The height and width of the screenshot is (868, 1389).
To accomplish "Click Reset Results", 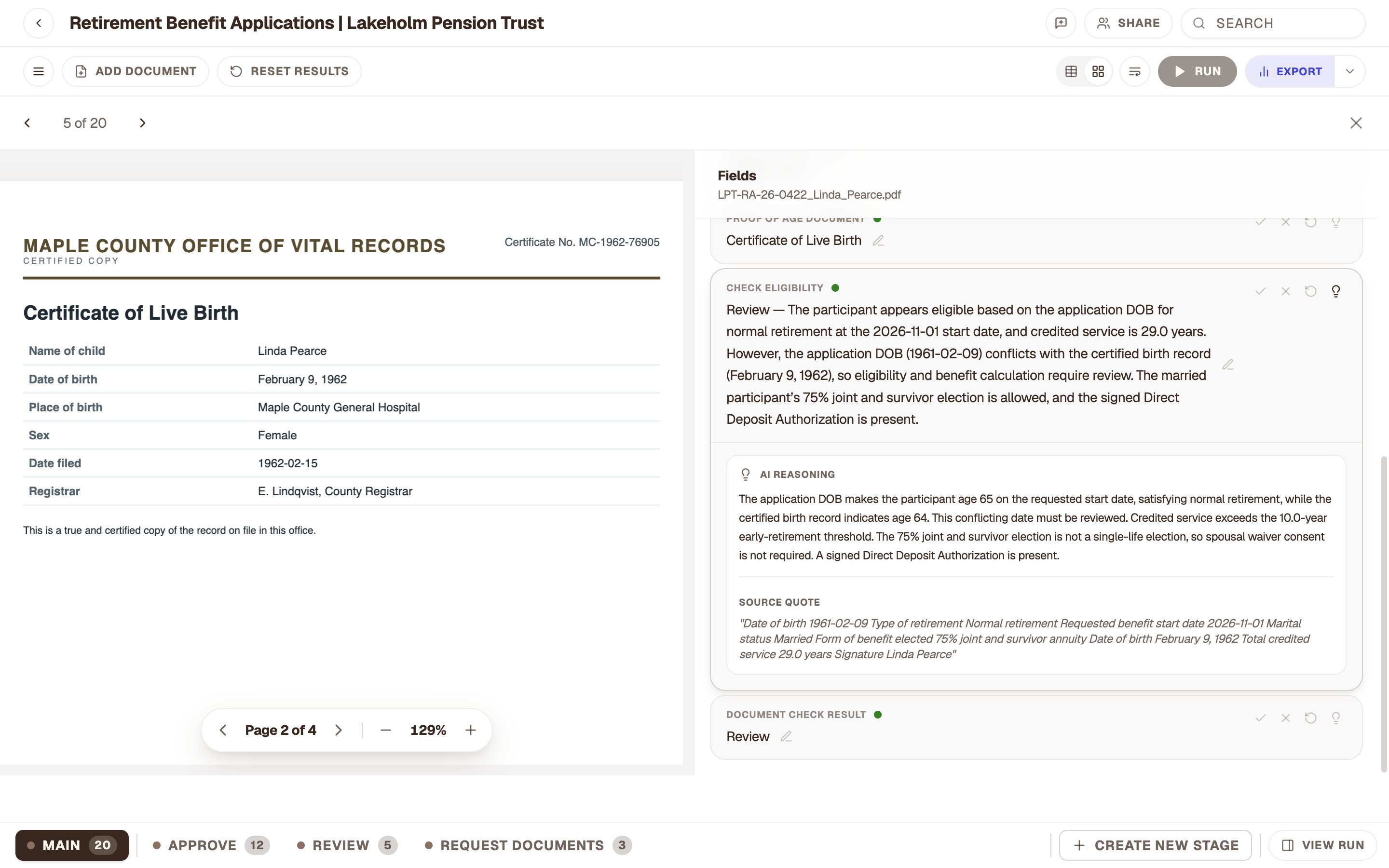I will pyautogui.click(x=289, y=71).
